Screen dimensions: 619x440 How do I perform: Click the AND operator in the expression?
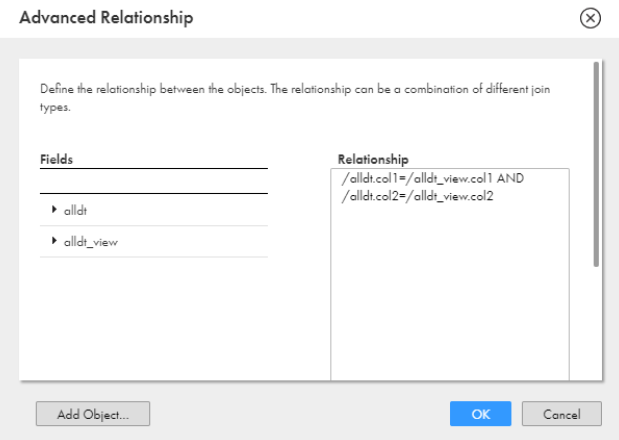[510, 178]
